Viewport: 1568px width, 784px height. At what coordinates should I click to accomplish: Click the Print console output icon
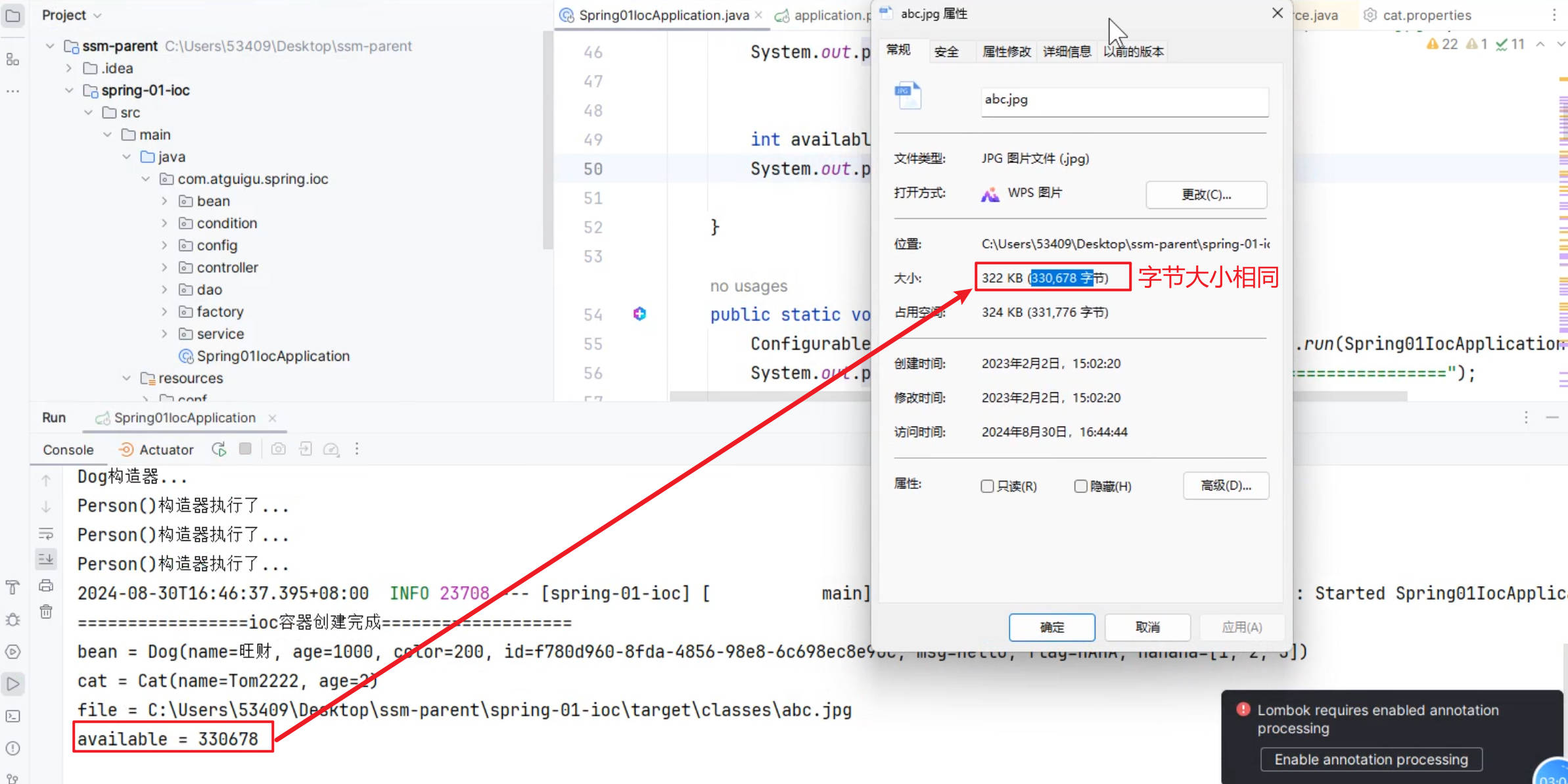click(46, 586)
